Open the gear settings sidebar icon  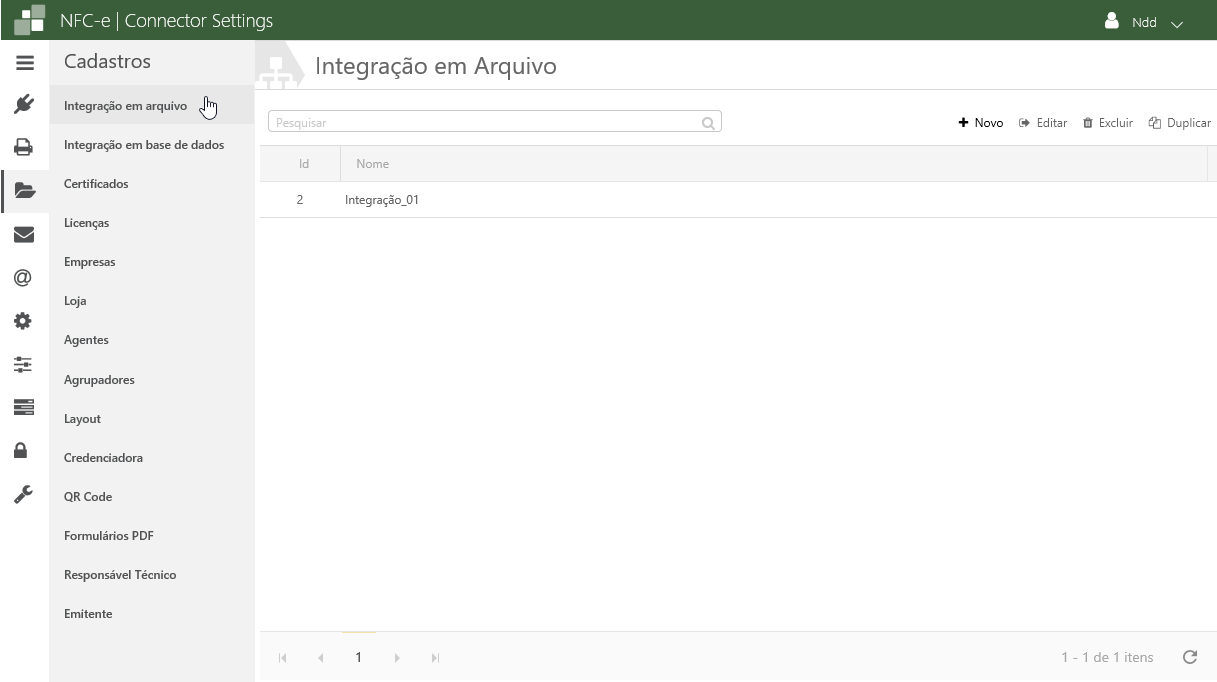(24, 321)
